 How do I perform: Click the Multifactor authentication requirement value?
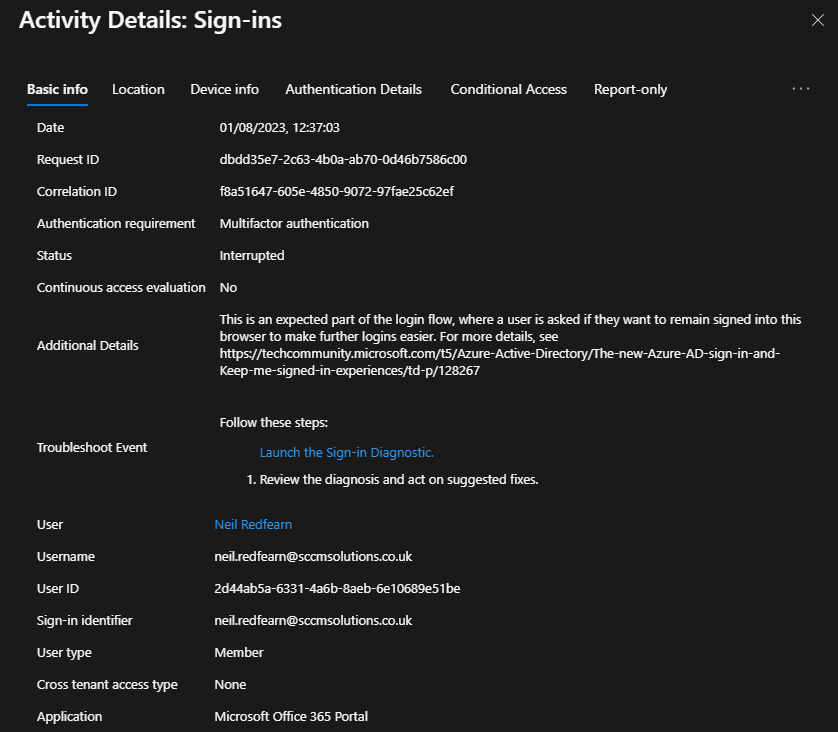pyautogui.click(x=294, y=223)
